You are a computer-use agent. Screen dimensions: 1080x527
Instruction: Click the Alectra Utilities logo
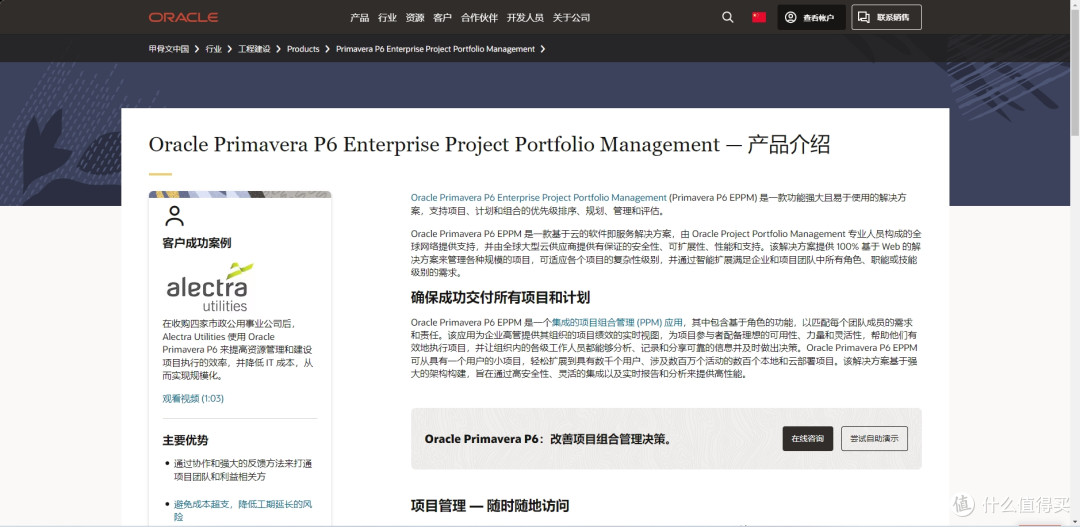(209, 287)
